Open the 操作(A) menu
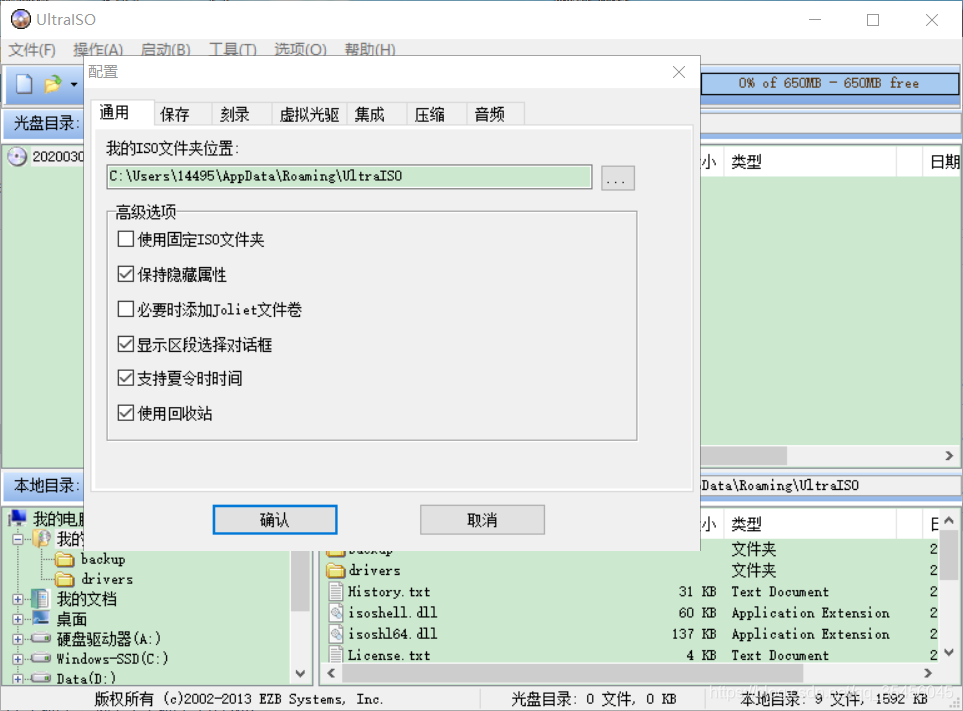 pyautogui.click(x=98, y=50)
